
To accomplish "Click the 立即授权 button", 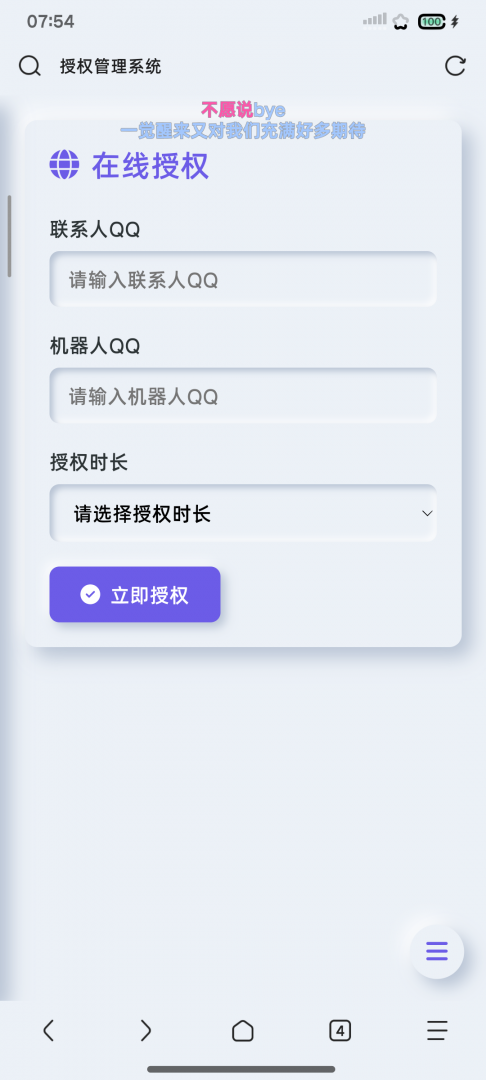I will tap(135, 594).
